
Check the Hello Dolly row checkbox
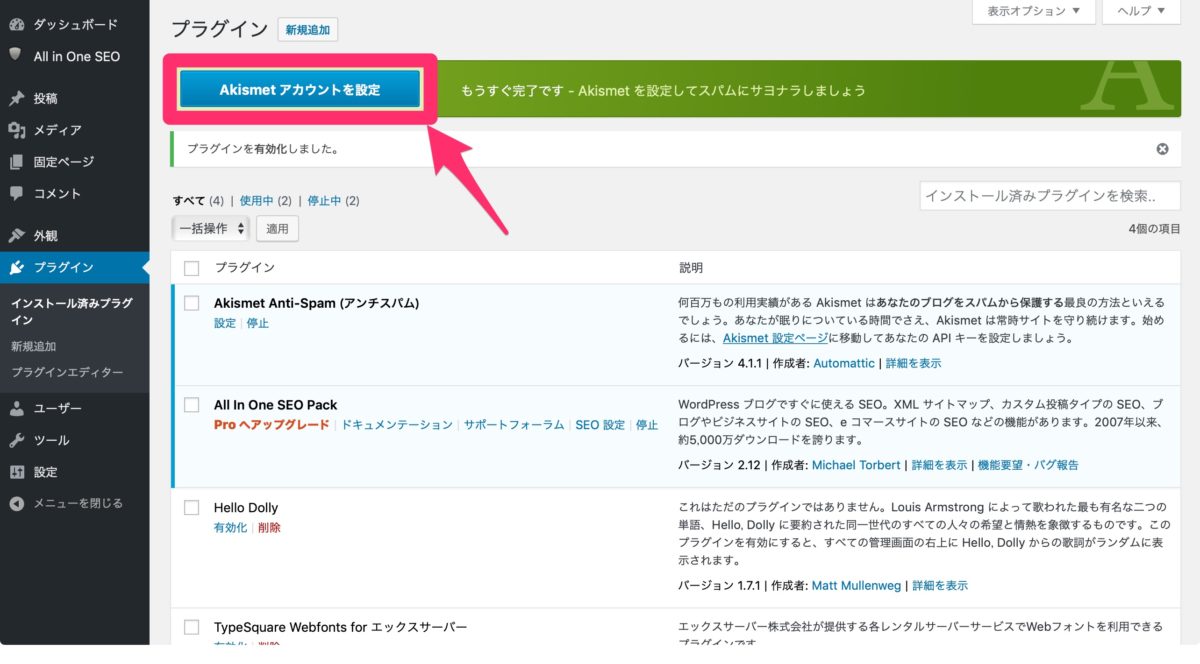coord(192,508)
